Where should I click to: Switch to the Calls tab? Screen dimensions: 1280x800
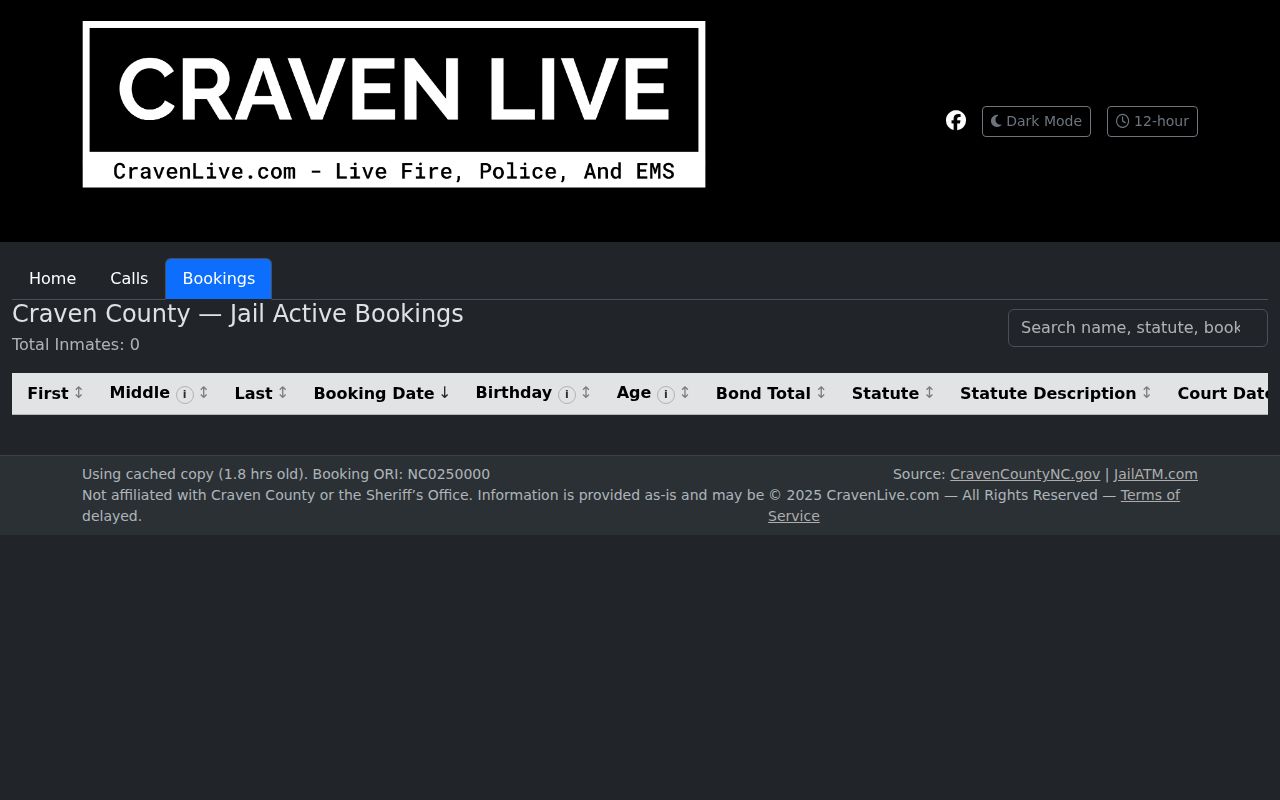(129, 278)
